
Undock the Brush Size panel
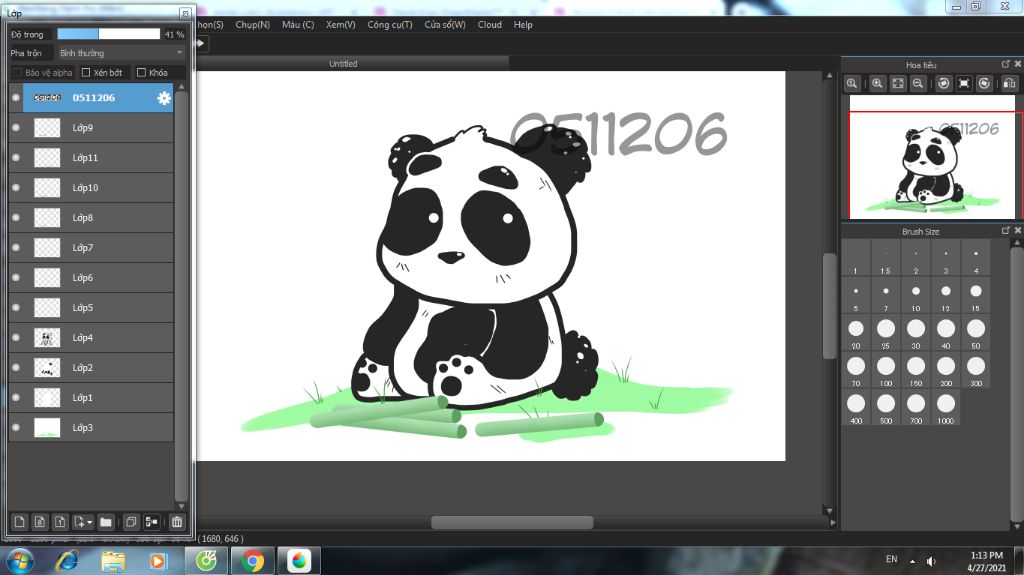[x=1006, y=231]
